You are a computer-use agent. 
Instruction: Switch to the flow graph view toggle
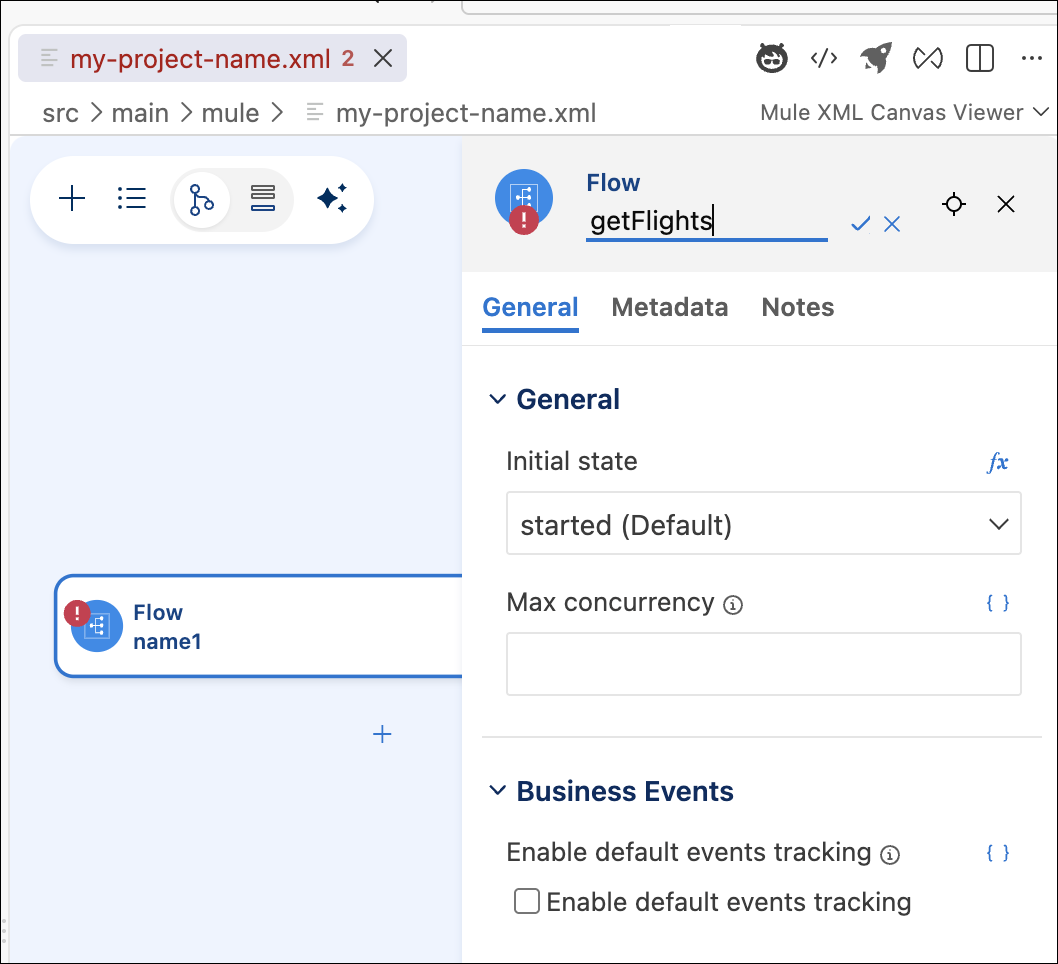click(201, 200)
